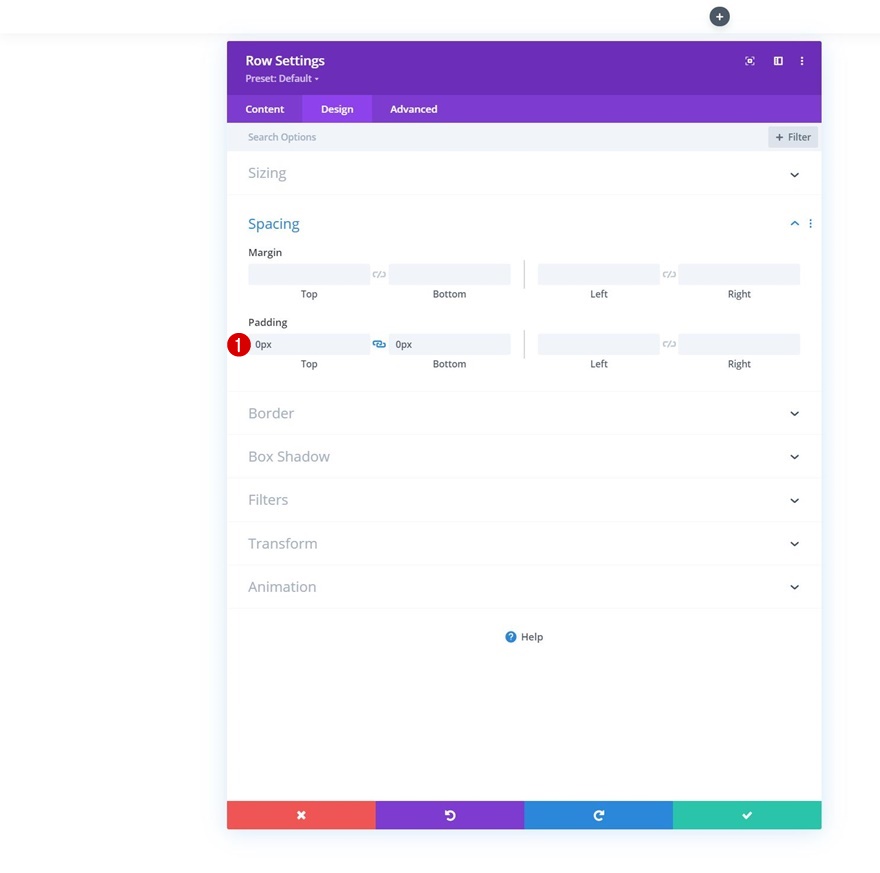
Task: Unlink padding top-bottom values
Action: tap(379, 344)
